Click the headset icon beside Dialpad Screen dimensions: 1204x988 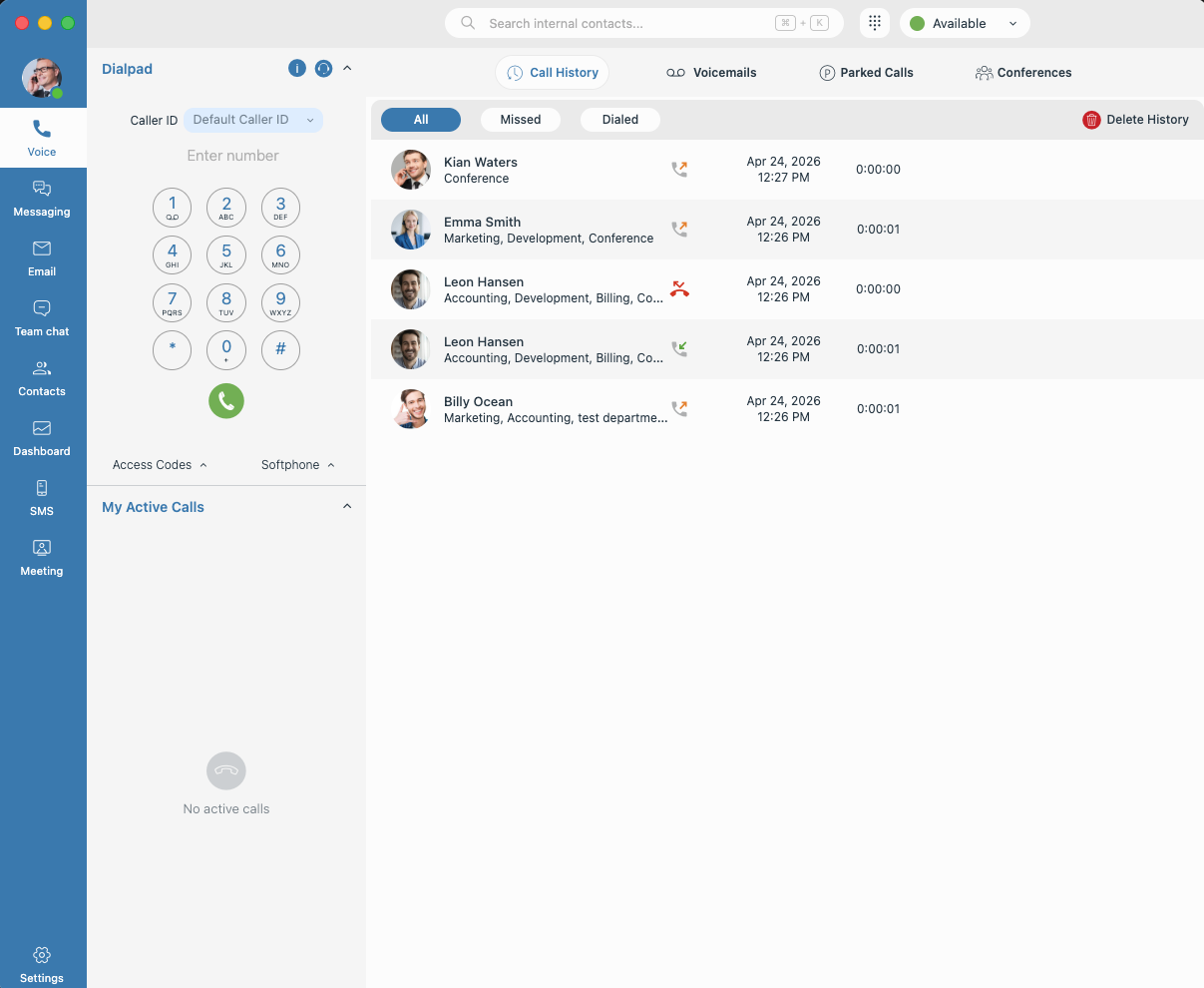click(323, 69)
